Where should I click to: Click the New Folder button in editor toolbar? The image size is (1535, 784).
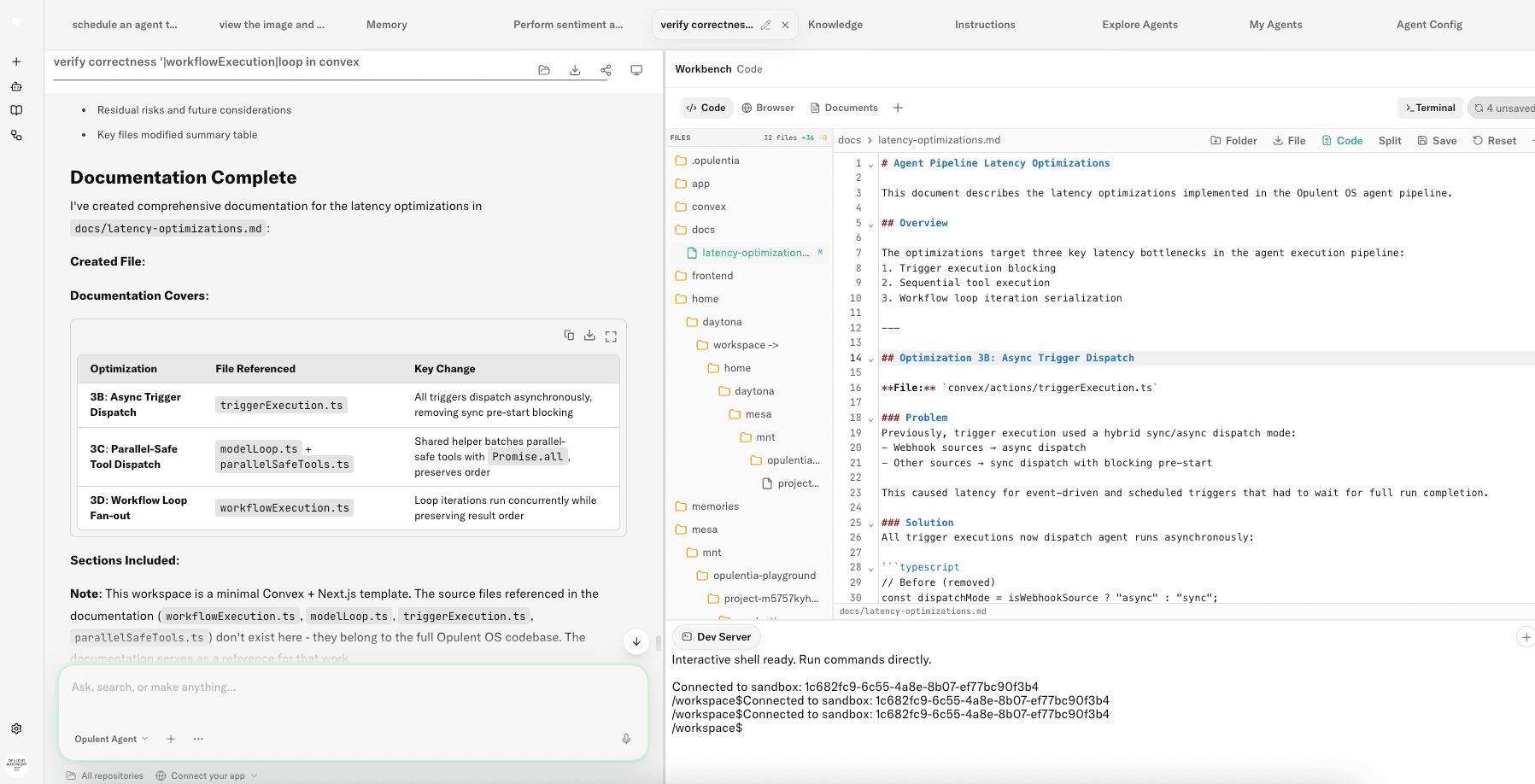[1233, 141]
